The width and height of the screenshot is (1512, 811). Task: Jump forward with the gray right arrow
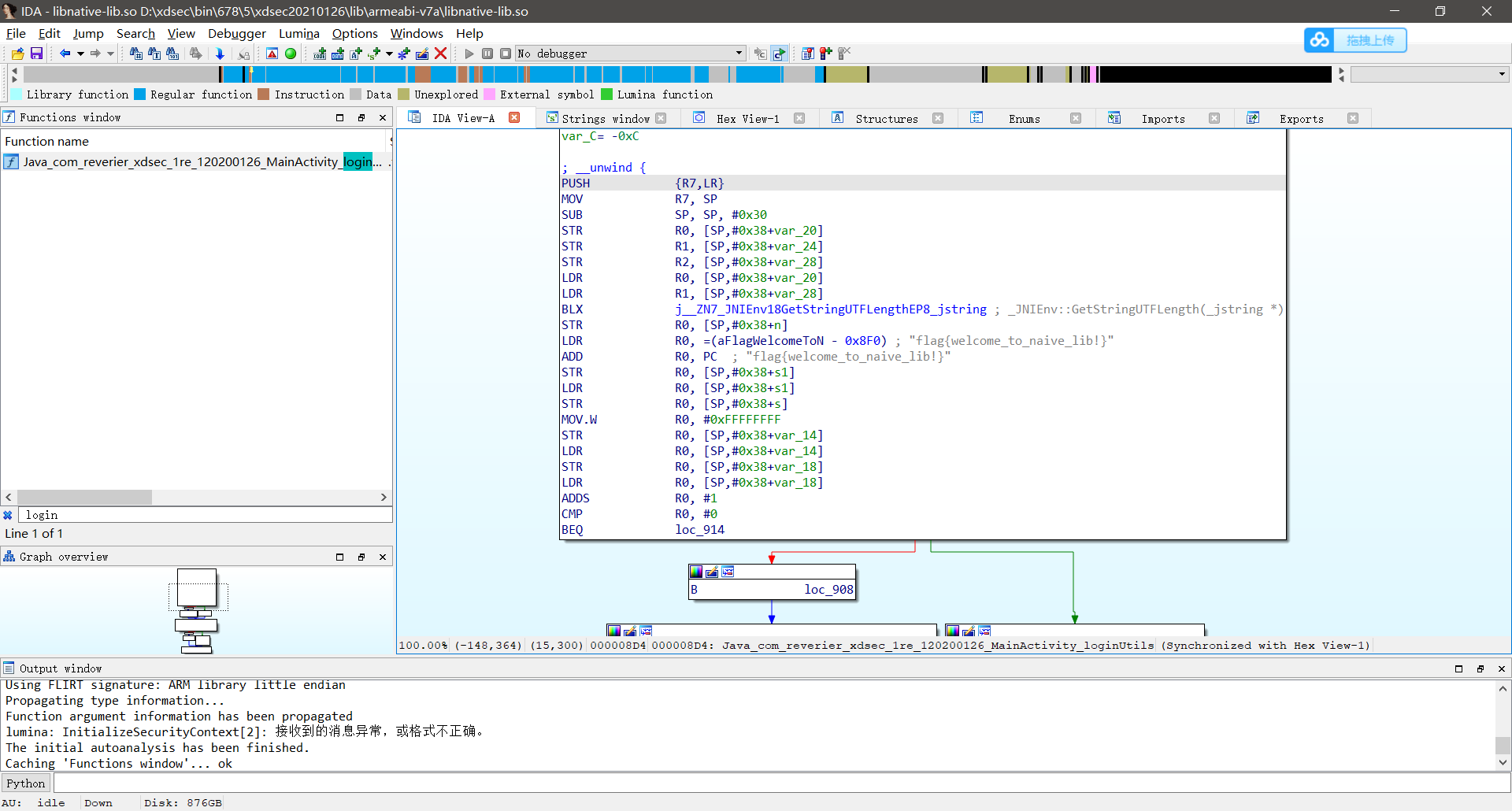(95, 54)
